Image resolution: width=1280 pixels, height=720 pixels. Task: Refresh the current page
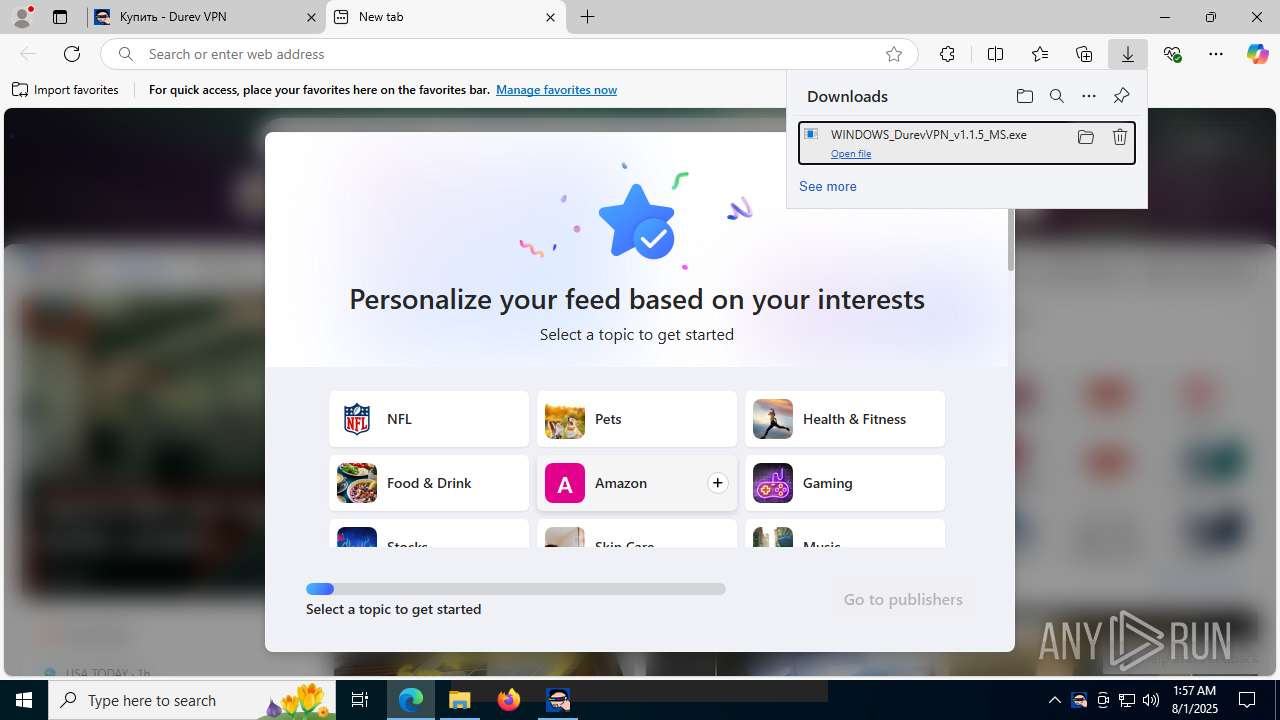click(x=72, y=54)
